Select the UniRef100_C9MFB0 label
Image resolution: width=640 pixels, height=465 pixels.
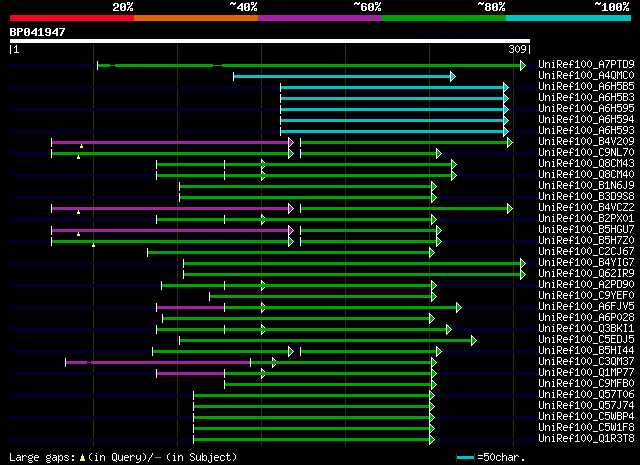coord(586,384)
